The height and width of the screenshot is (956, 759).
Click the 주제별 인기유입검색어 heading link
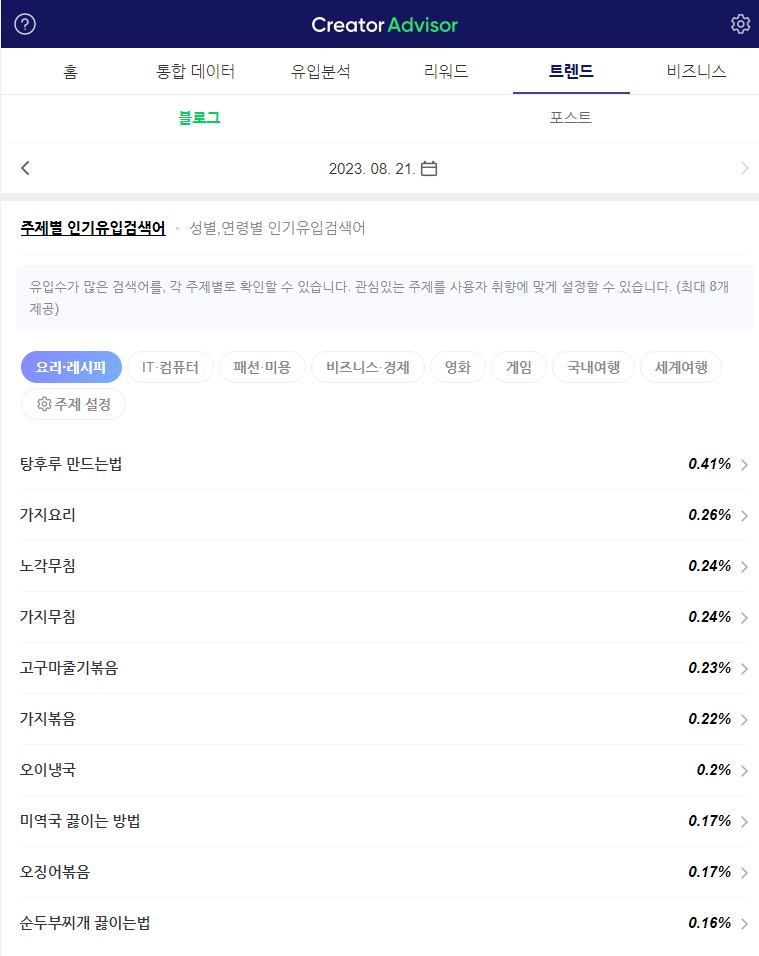pos(89,227)
